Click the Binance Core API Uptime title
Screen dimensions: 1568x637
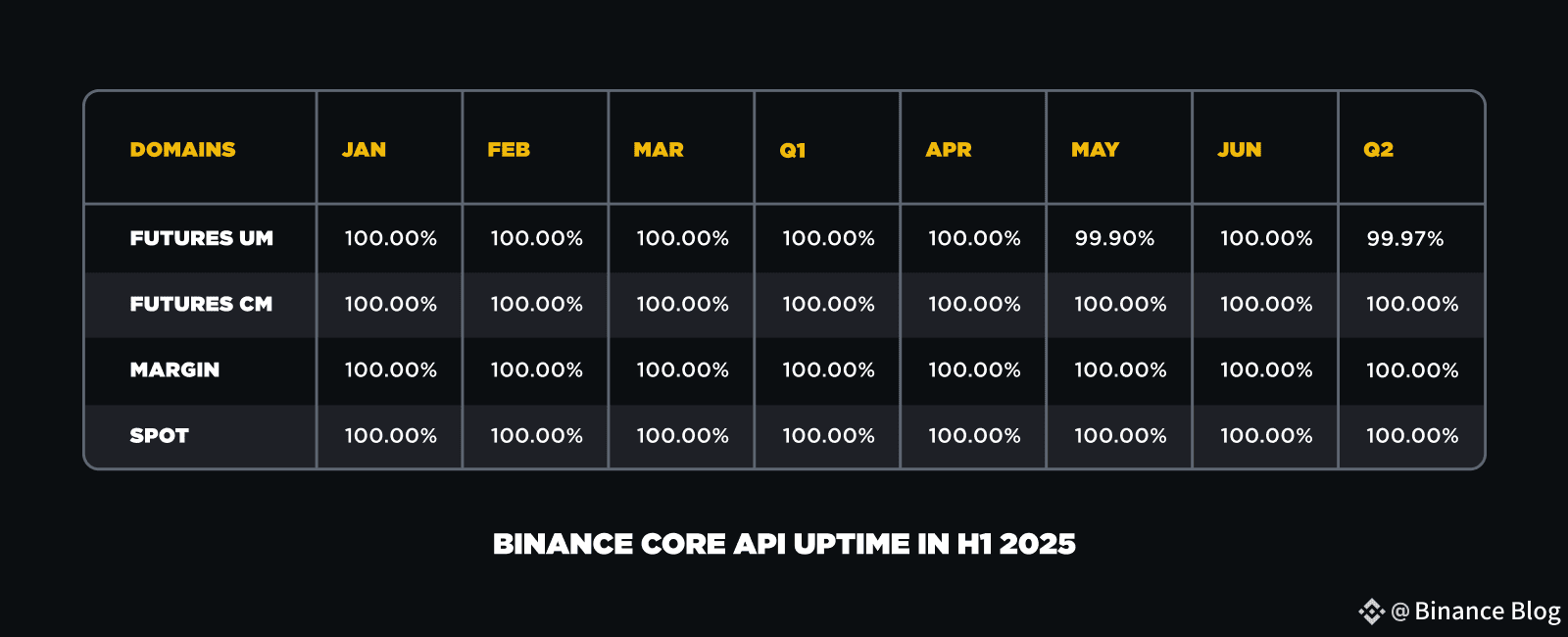784,544
